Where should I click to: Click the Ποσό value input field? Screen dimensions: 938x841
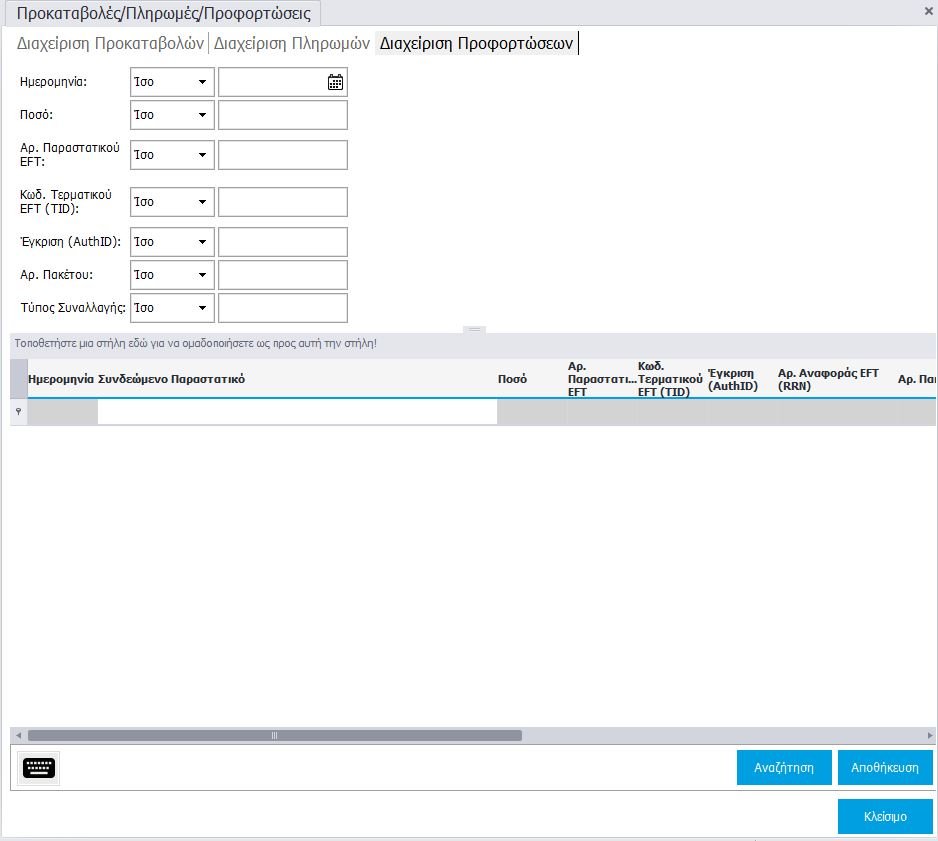tap(283, 115)
